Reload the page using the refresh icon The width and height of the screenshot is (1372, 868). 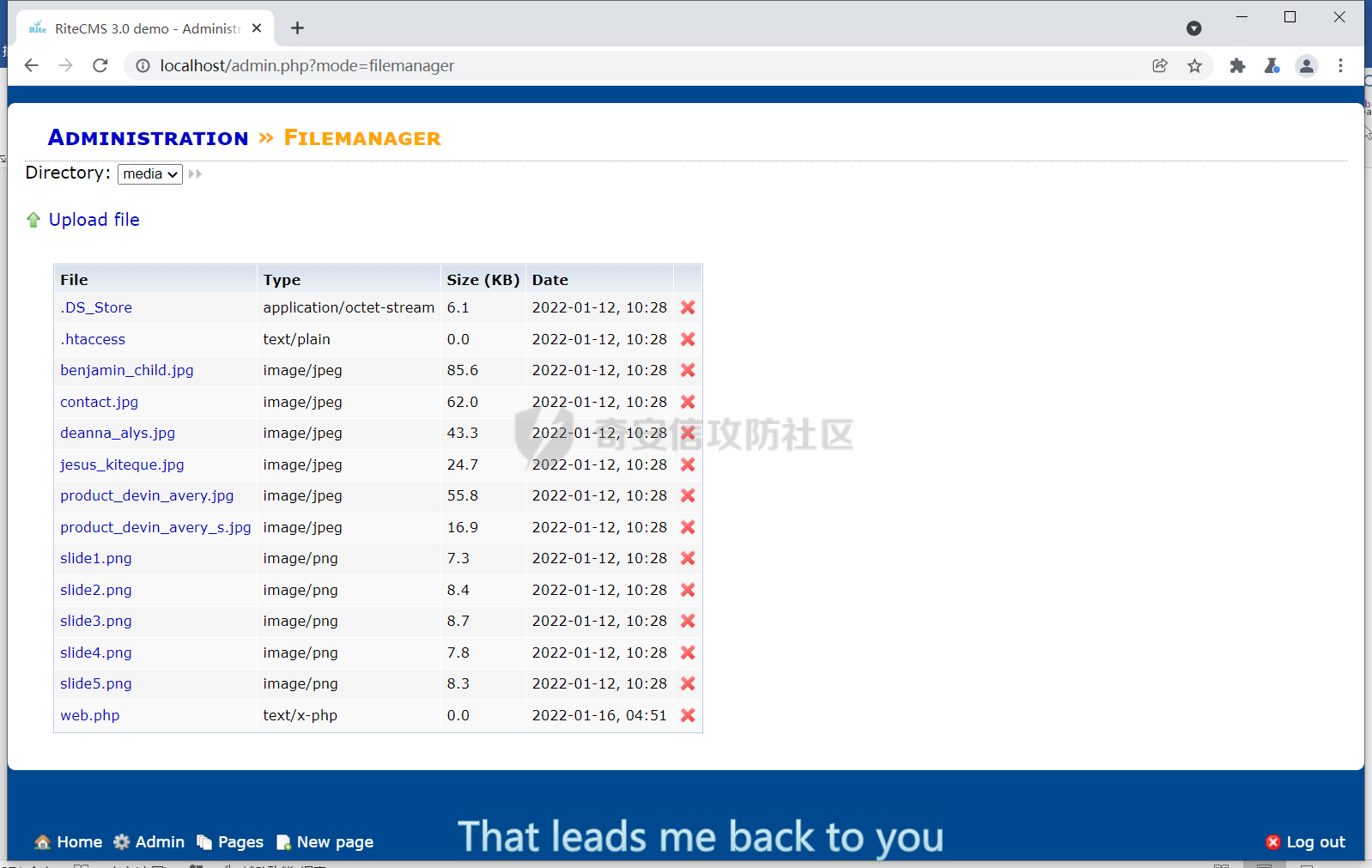coord(100,66)
